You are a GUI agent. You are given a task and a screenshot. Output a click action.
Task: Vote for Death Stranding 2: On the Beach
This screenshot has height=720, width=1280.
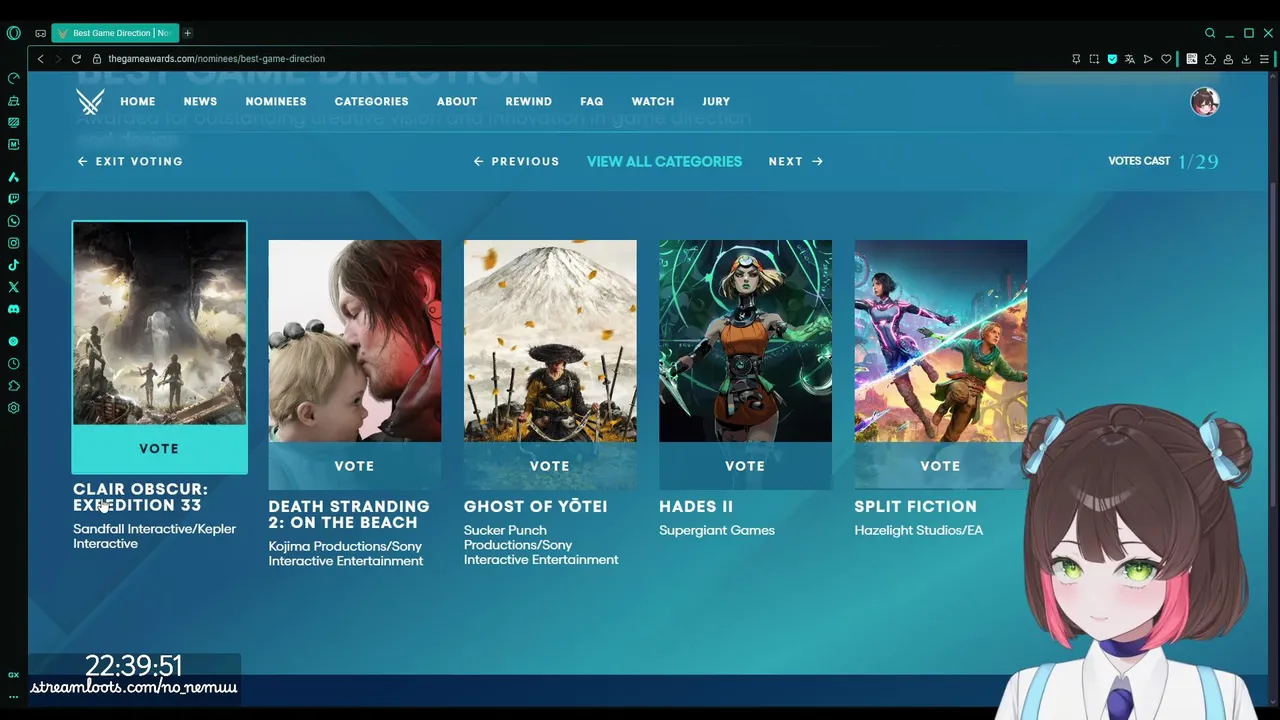coord(354,466)
